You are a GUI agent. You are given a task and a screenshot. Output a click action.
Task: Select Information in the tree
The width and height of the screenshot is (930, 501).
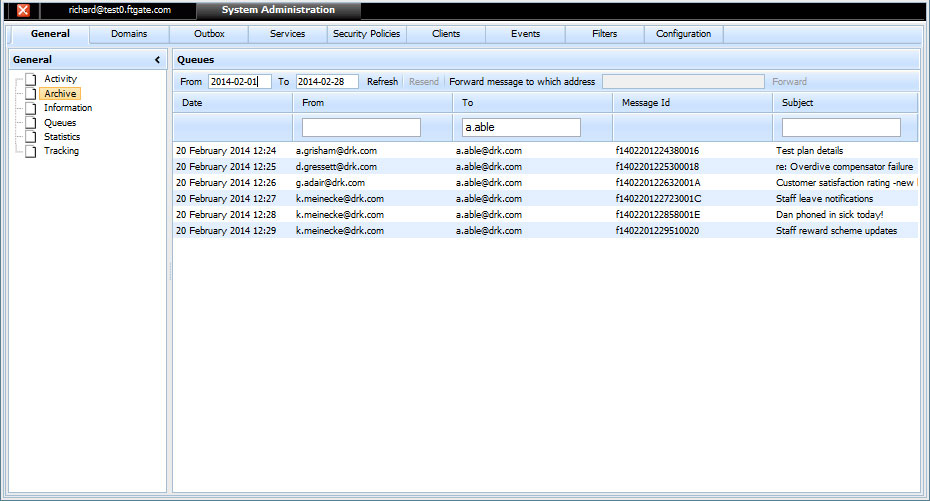pyautogui.click(x=68, y=108)
